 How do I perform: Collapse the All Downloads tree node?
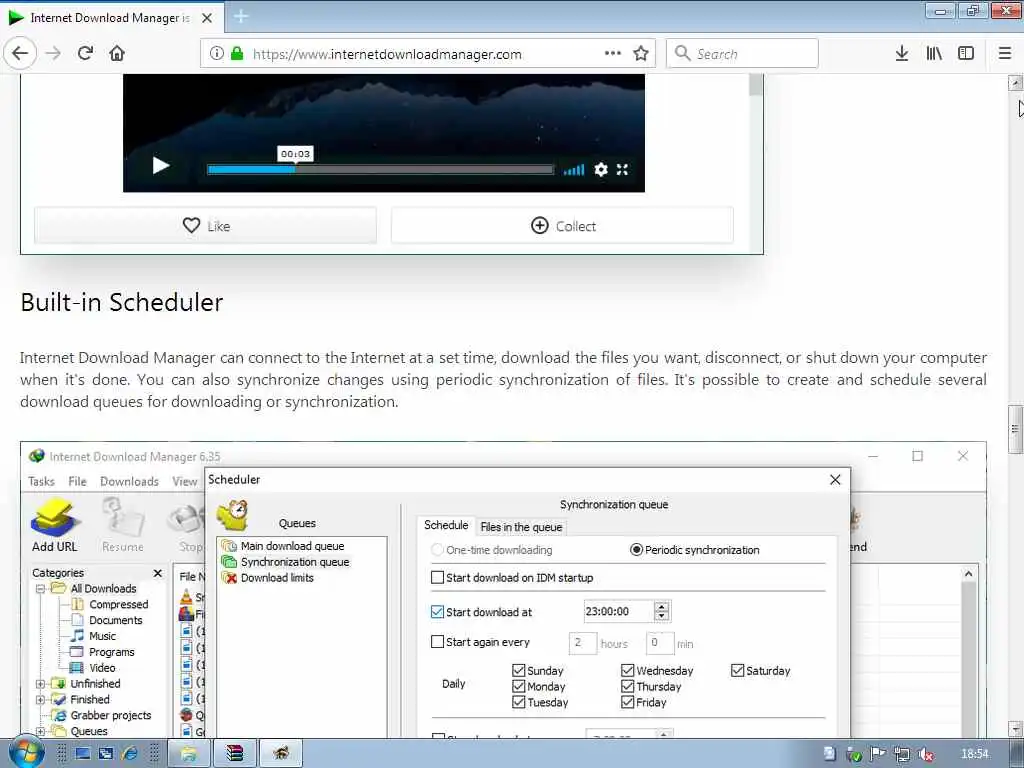click(40, 588)
